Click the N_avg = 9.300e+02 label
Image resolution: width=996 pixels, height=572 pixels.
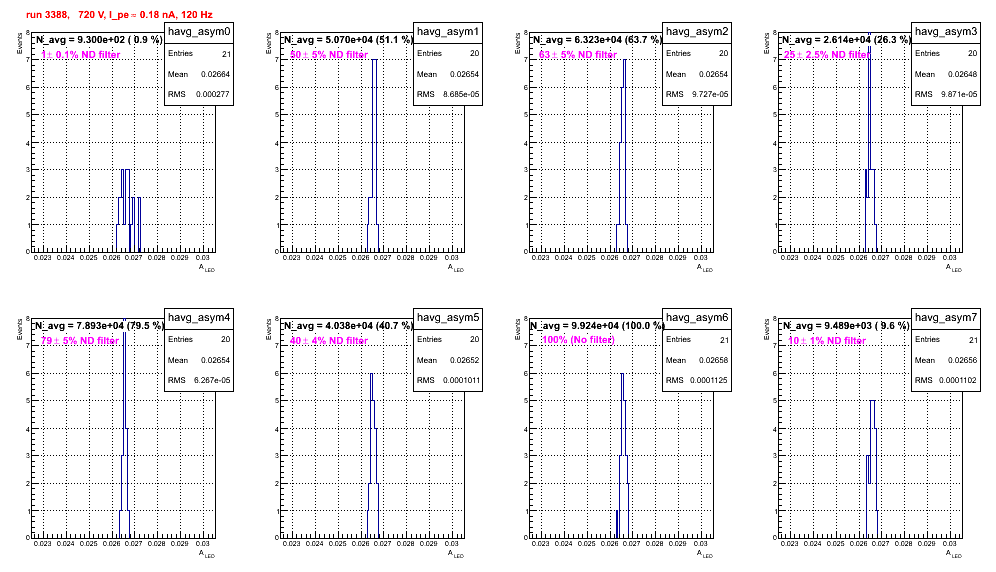pyautogui.click(x=98, y=39)
